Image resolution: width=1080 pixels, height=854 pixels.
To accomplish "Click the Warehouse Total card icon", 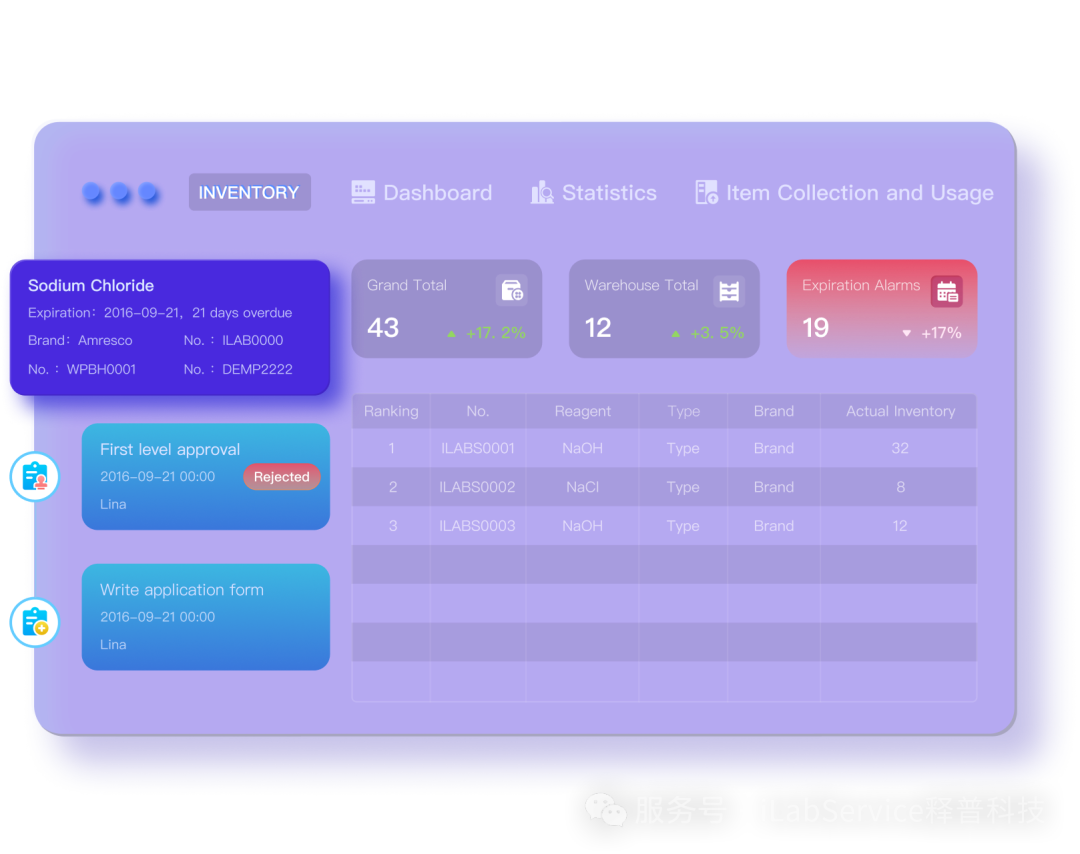I will (x=729, y=291).
